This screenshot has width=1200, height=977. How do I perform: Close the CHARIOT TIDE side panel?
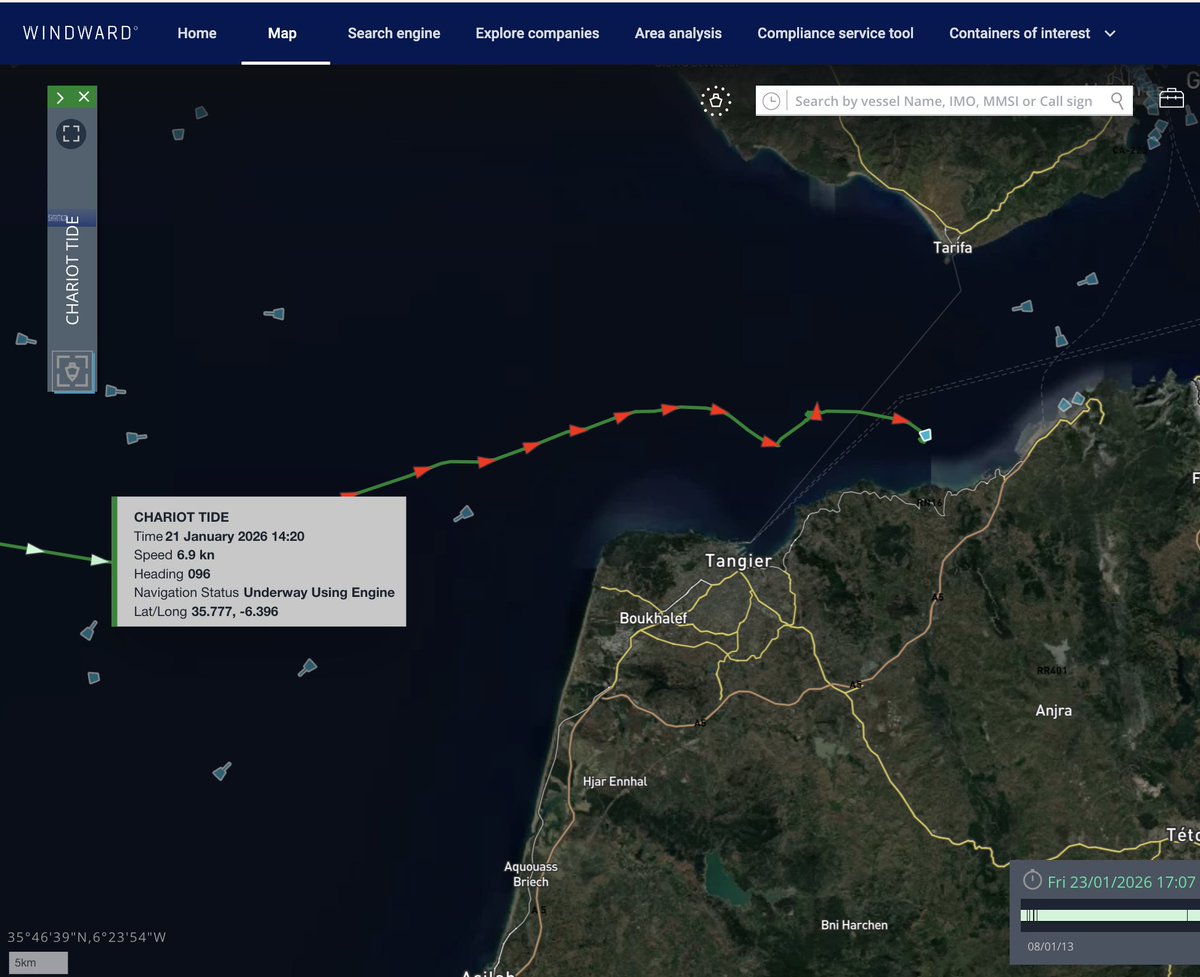[82, 97]
